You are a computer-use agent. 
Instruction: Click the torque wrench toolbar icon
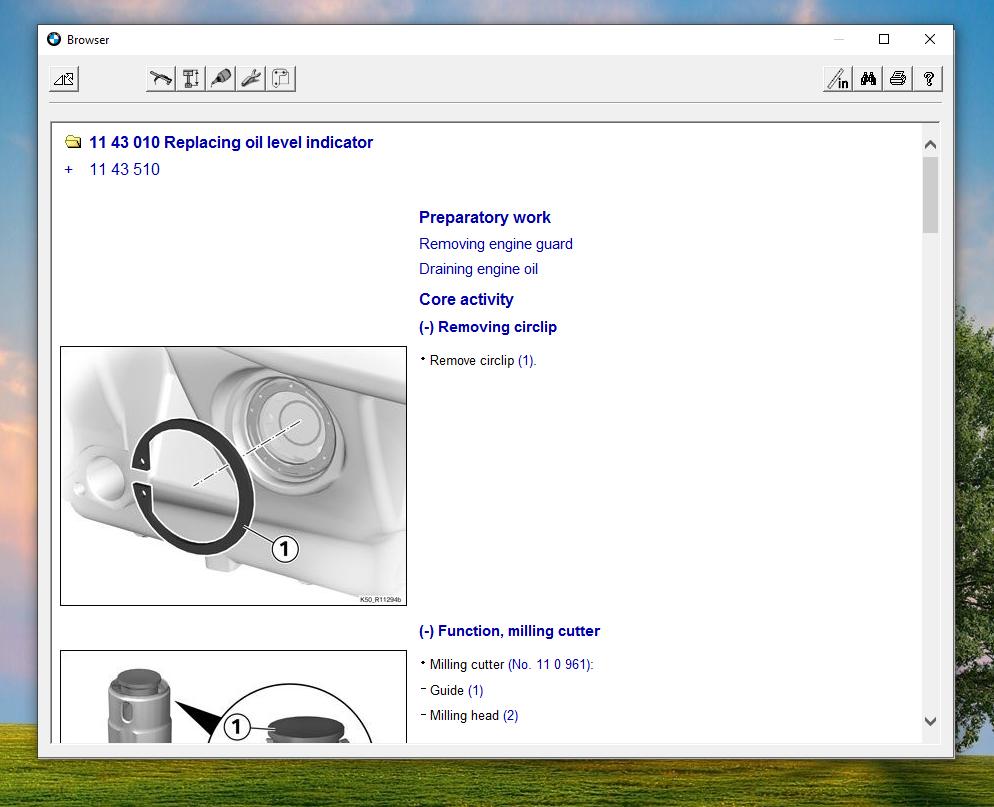[160, 78]
